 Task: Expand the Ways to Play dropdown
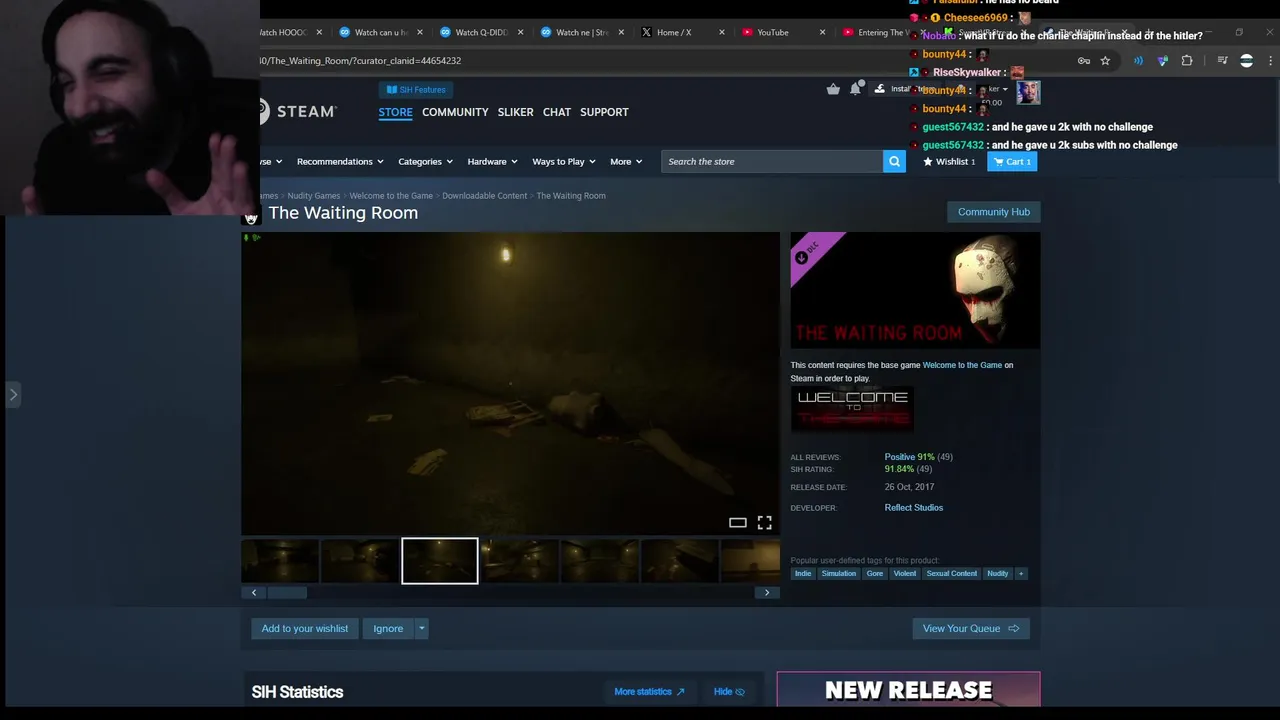tap(564, 161)
